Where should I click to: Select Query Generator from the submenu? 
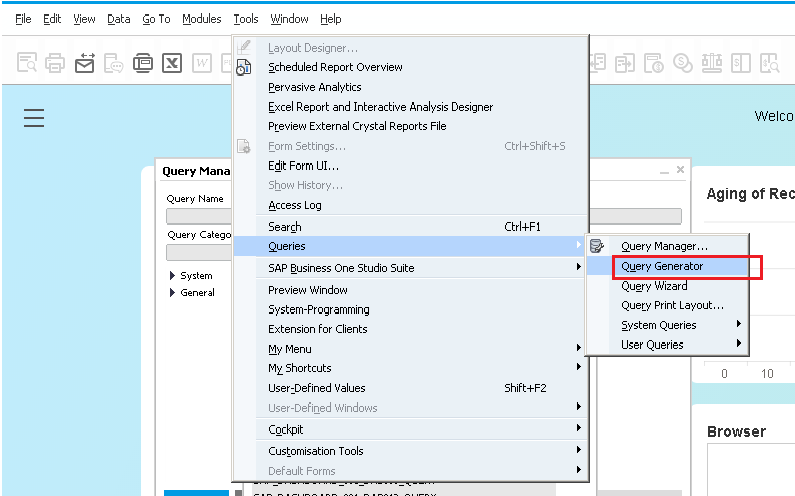pos(662,266)
